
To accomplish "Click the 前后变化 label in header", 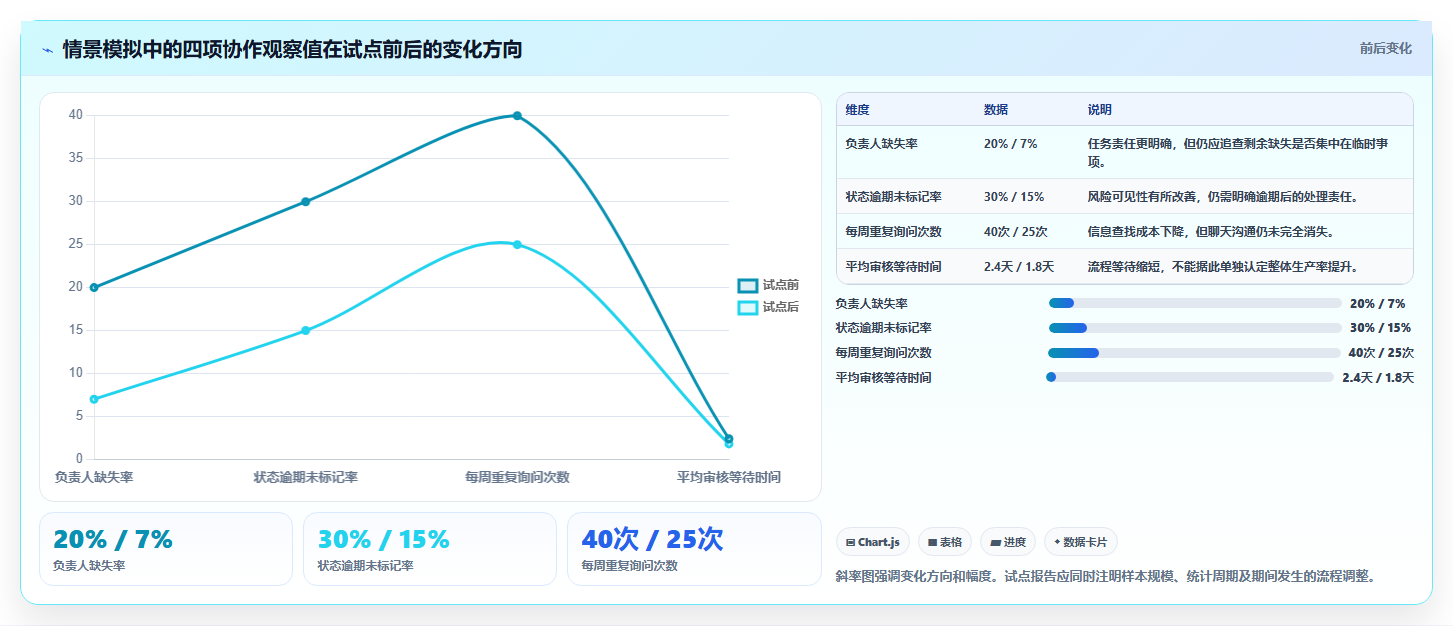I will point(1385,48).
